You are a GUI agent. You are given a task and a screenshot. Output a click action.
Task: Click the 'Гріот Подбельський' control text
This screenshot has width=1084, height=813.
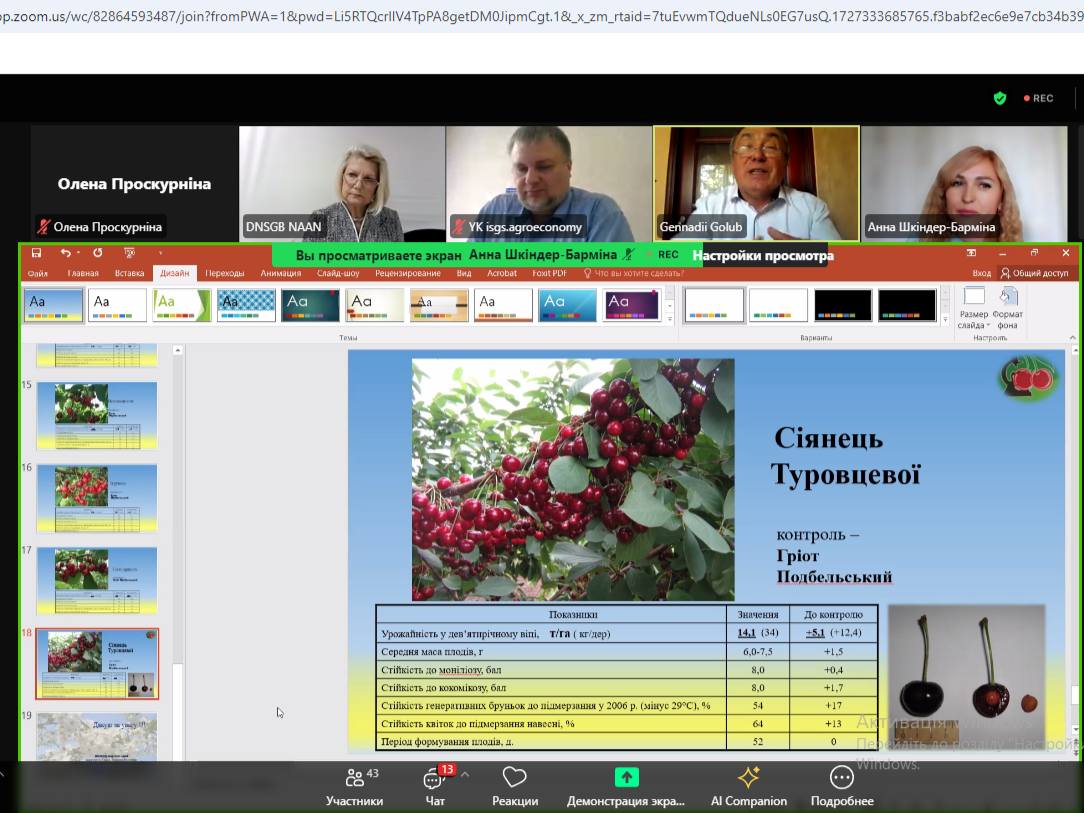click(834, 566)
